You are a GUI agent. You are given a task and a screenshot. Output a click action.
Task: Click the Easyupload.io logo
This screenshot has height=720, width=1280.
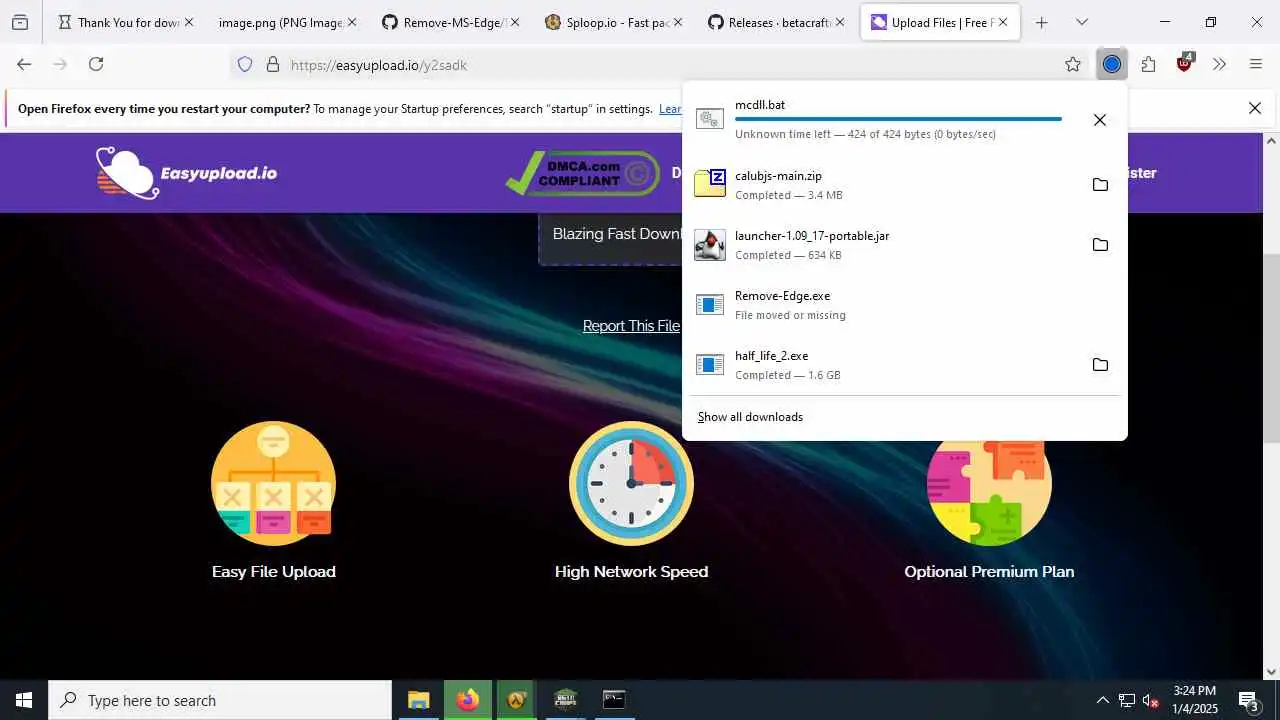(186, 173)
